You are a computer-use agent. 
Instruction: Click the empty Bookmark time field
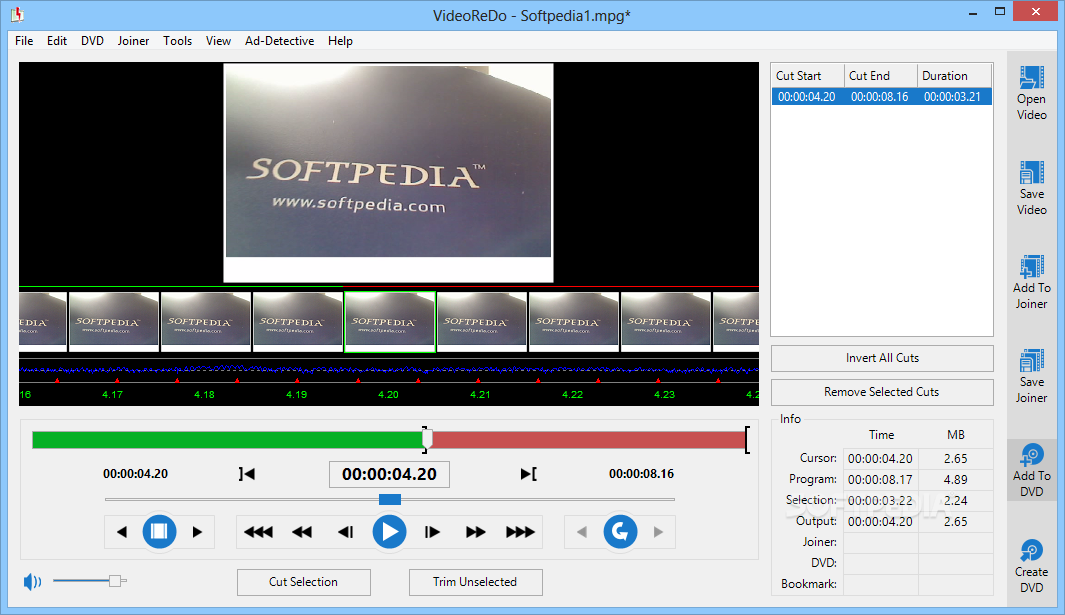coord(880,584)
